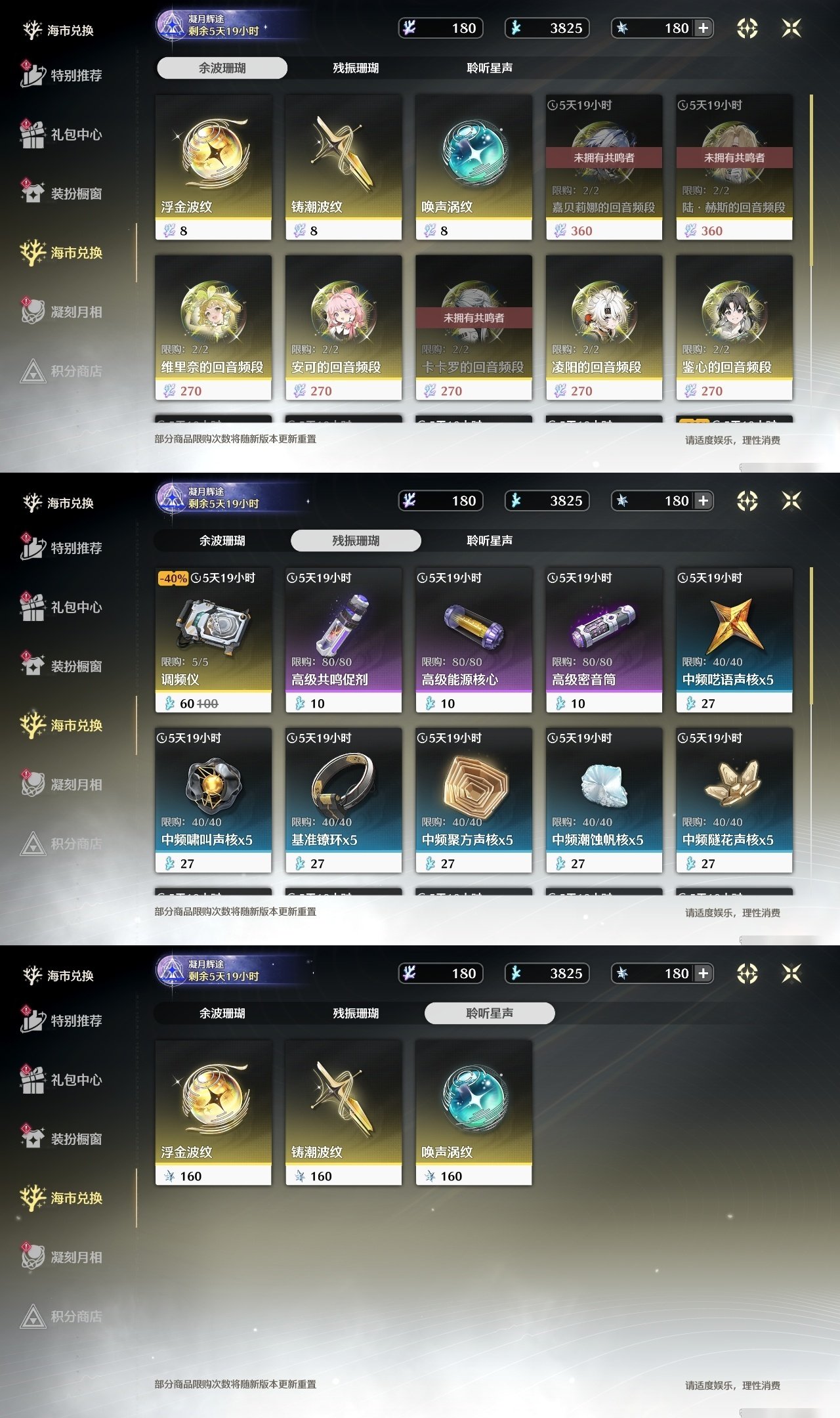Select the 高级密音筒 cylinder item
The height and width of the screenshot is (1418, 840).
(x=604, y=640)
